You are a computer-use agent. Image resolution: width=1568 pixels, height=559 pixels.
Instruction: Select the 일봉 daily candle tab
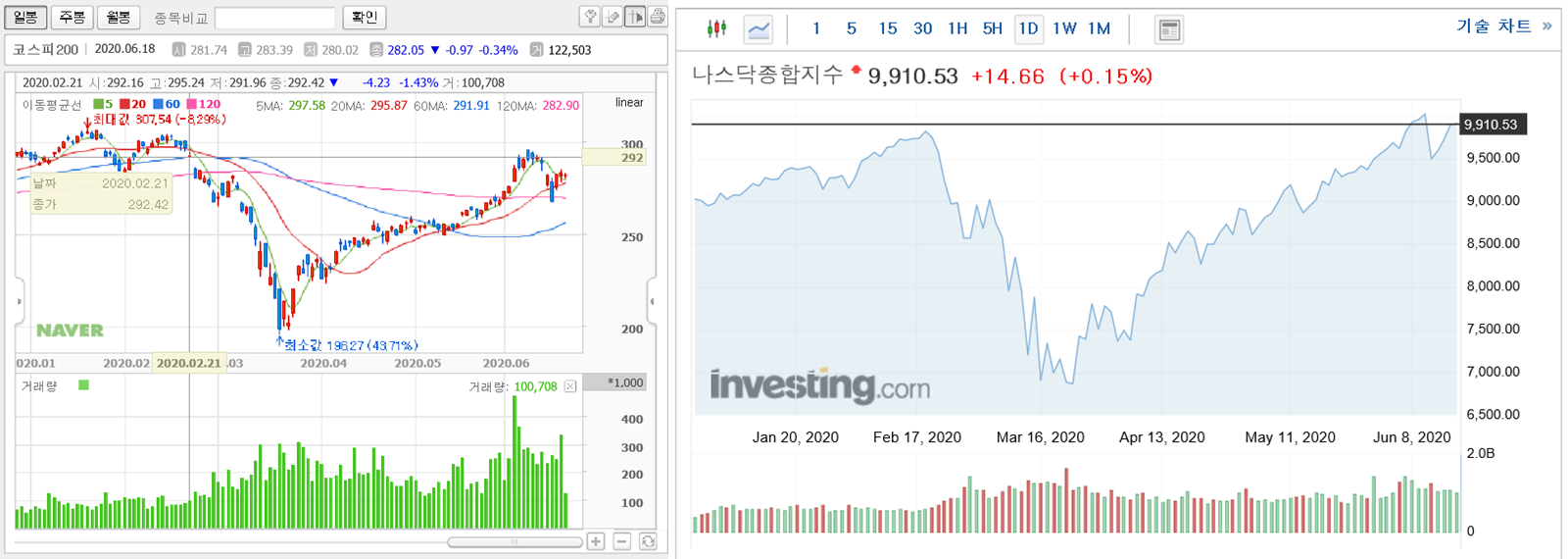24,17
